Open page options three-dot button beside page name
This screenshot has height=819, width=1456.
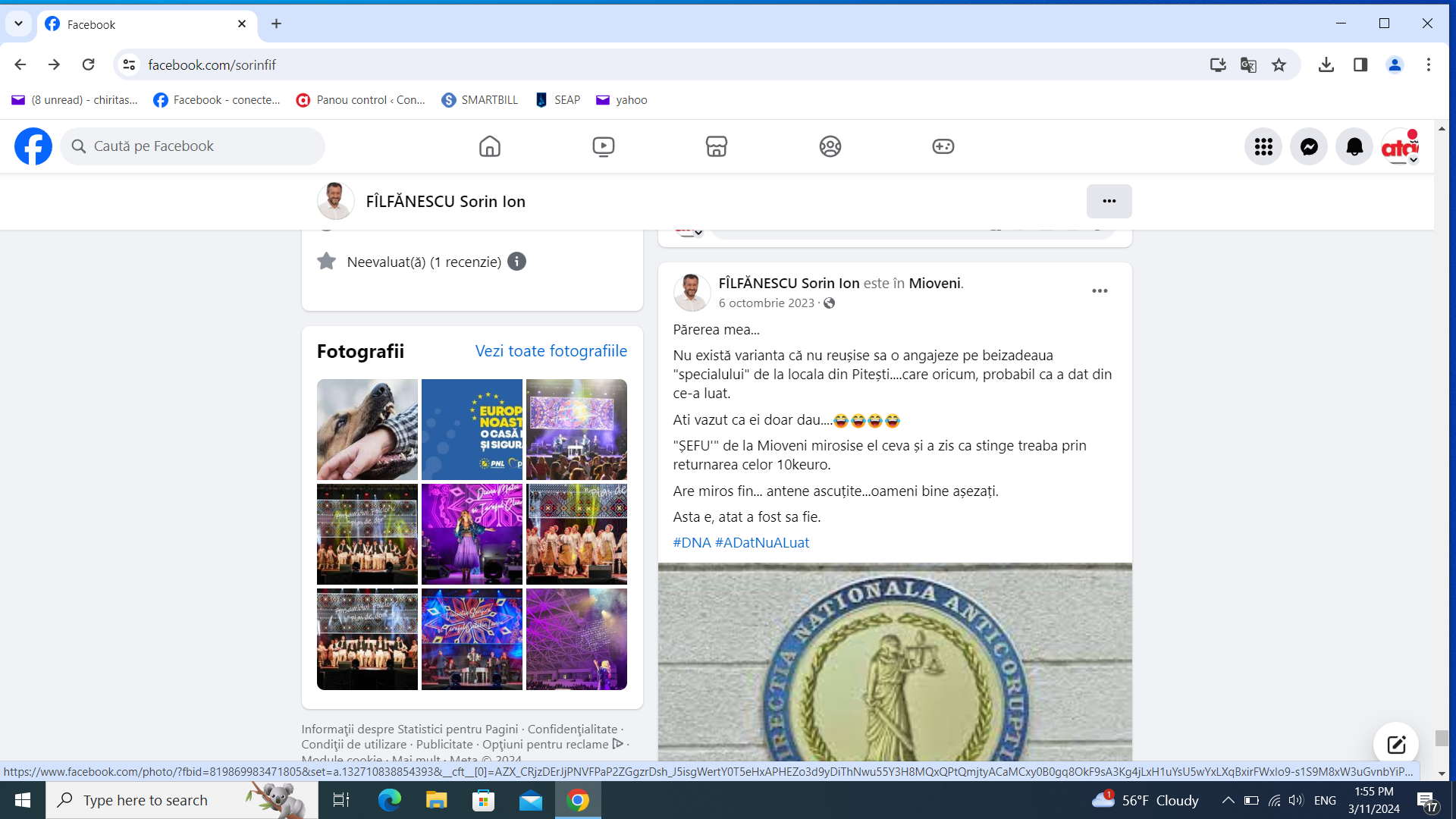click(x=1109, y=202)
